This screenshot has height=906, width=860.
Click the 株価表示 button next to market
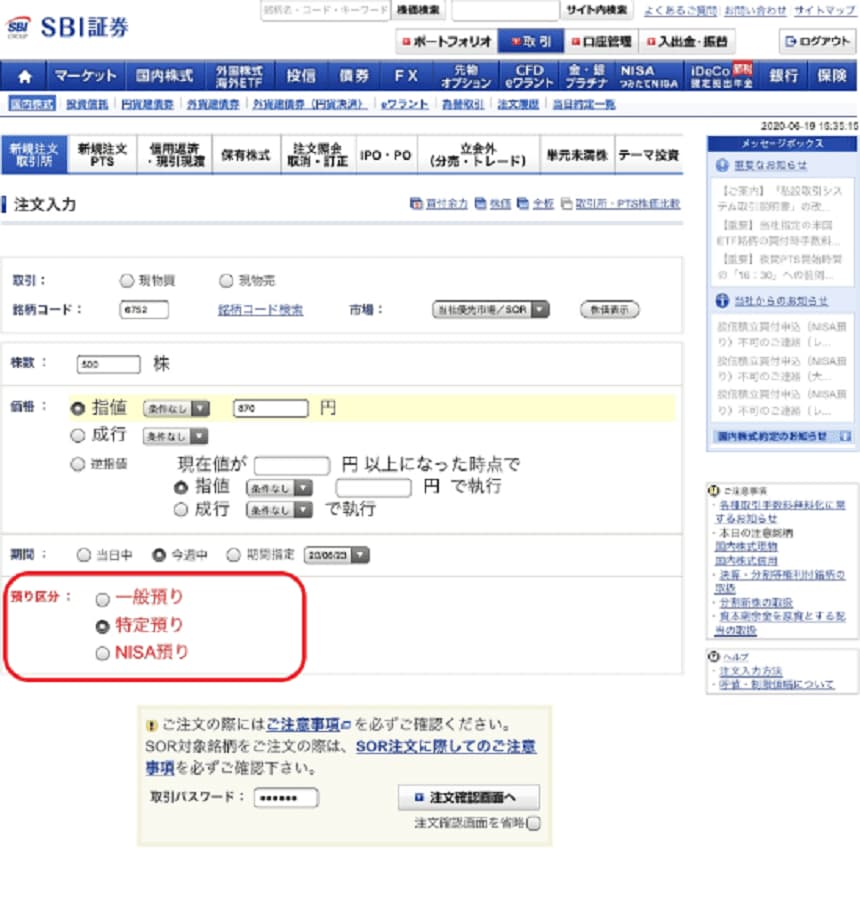click(610, 310)
